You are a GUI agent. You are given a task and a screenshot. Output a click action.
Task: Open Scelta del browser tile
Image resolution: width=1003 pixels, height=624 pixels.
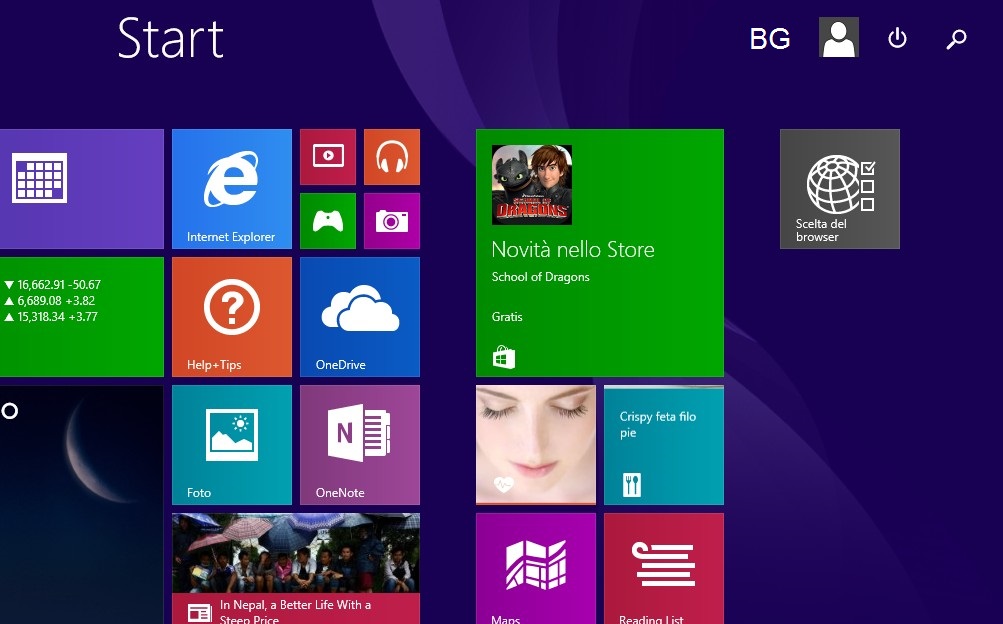[x=839, y=189]
